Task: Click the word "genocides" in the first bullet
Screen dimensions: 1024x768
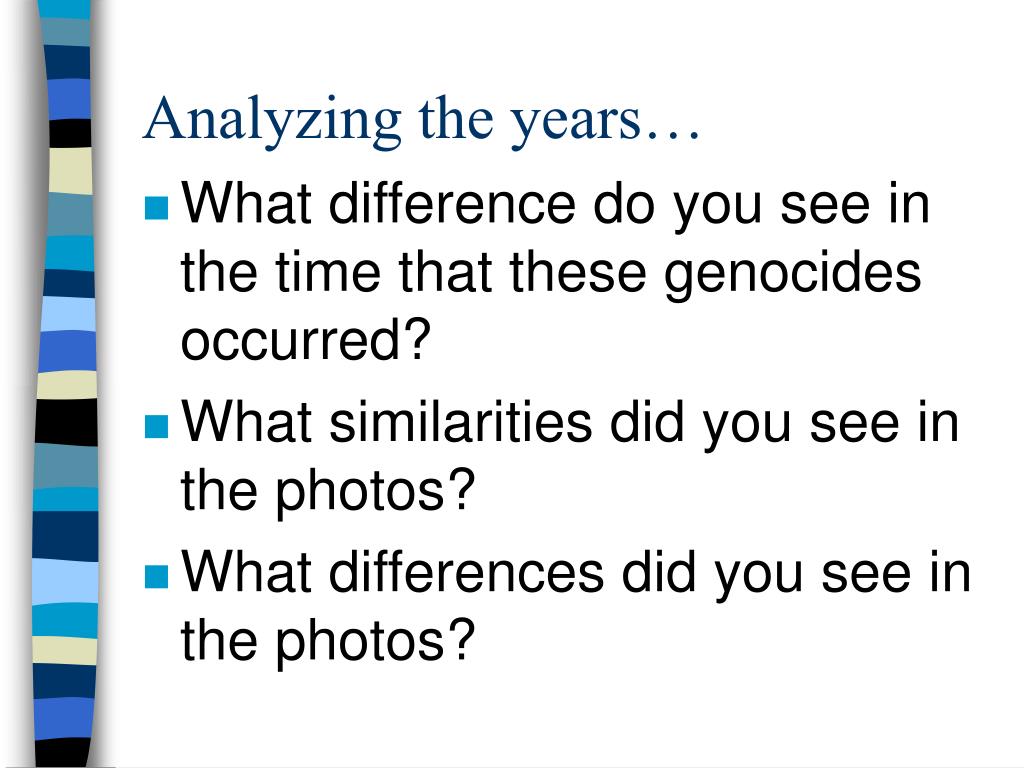Action: click(792, 274)
